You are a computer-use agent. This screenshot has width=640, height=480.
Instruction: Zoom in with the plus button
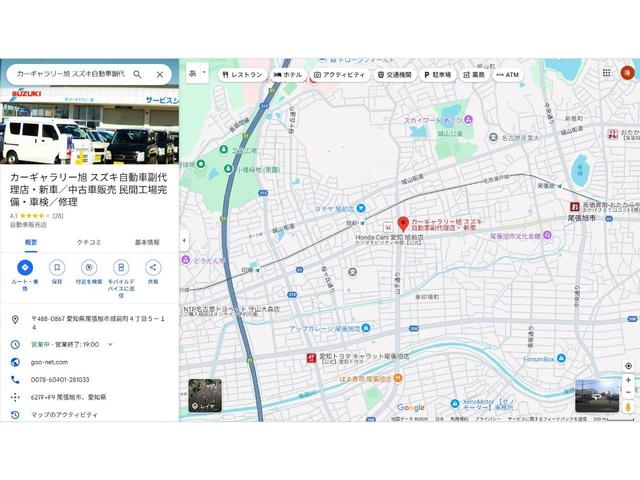tap(628, 380)
